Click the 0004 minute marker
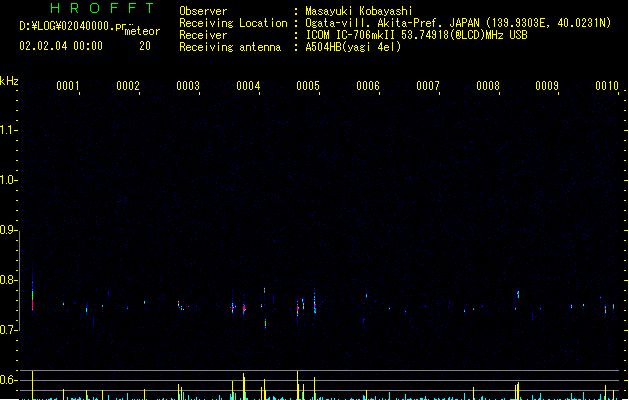This screenshot has width=629, height=400. tap(248, 86)
